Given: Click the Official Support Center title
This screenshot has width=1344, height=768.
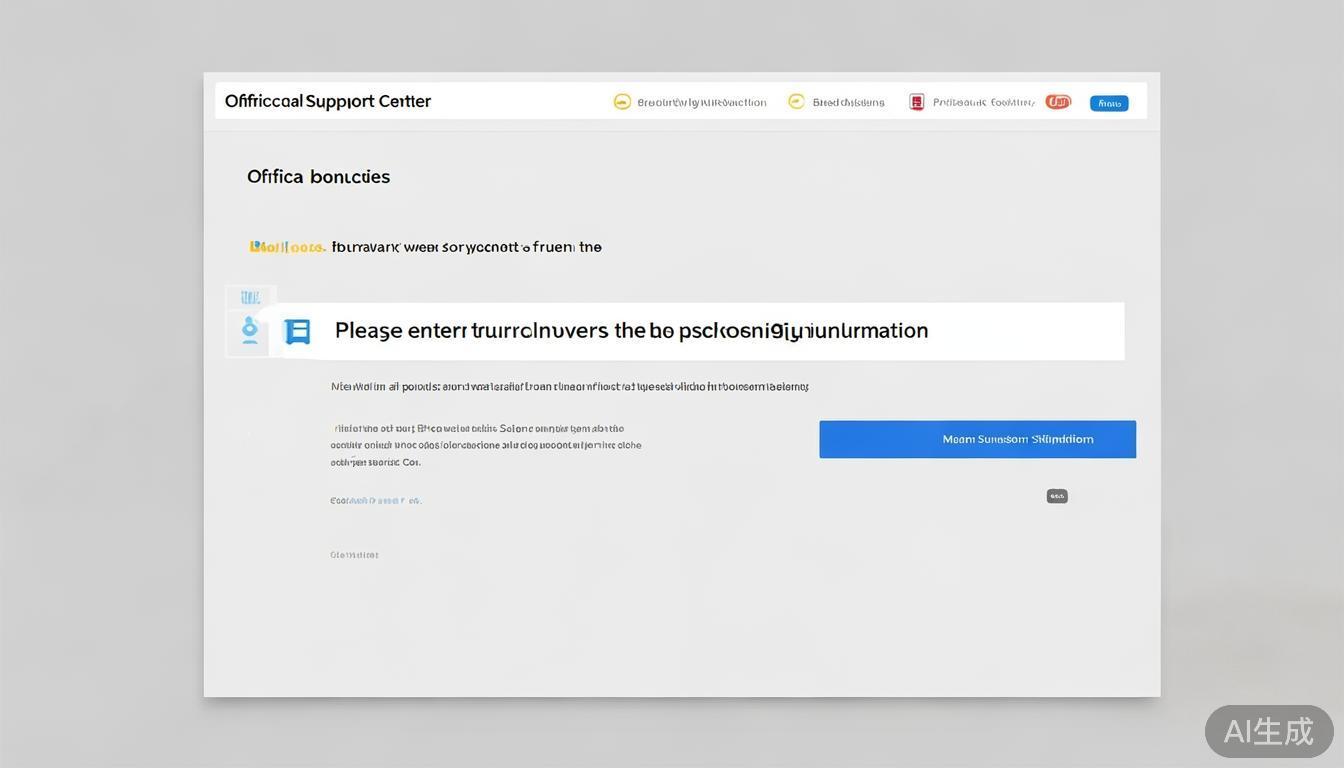Looking at the screenshot, I should coord(328,101).
